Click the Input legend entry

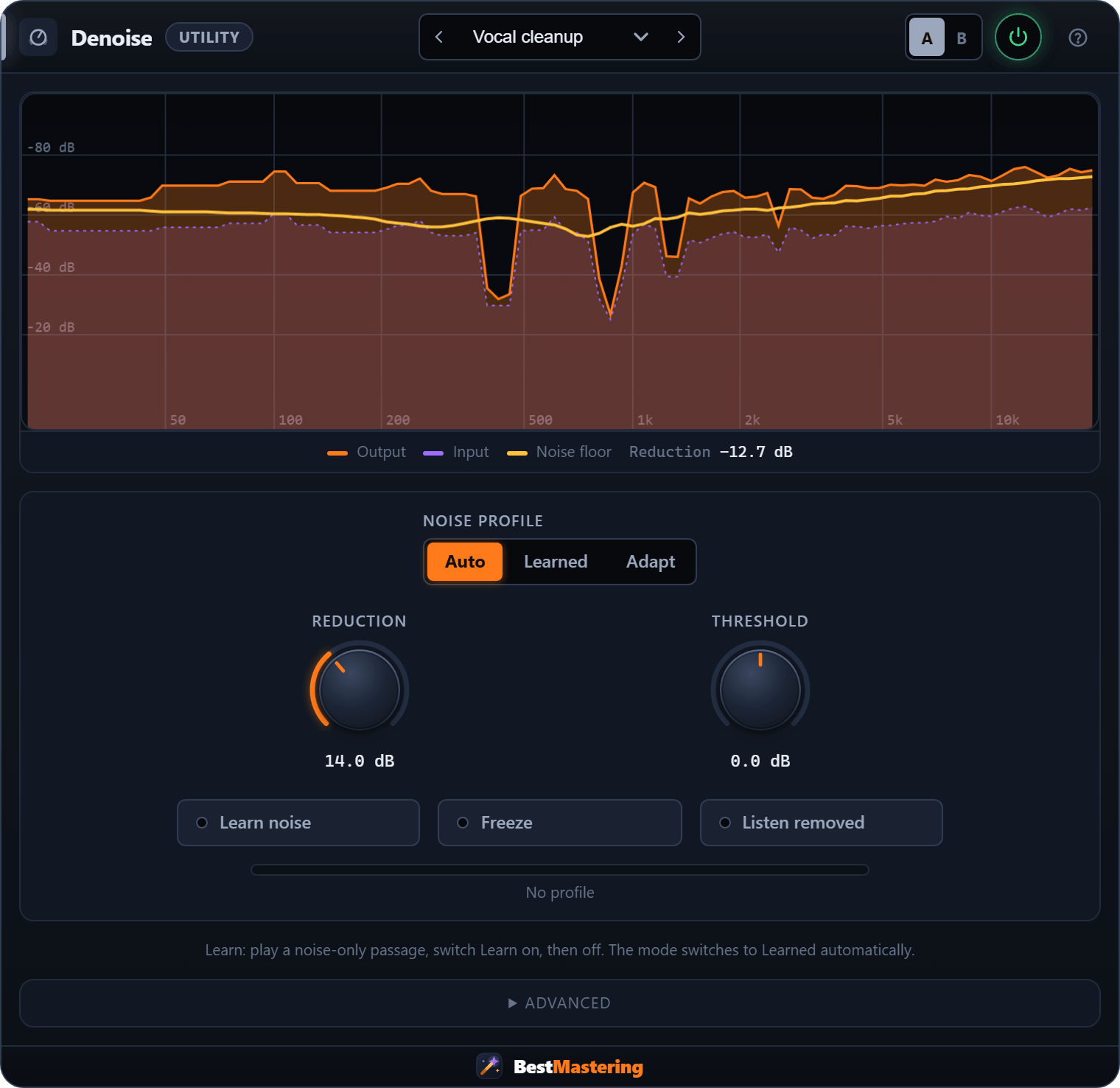point(456,452)
